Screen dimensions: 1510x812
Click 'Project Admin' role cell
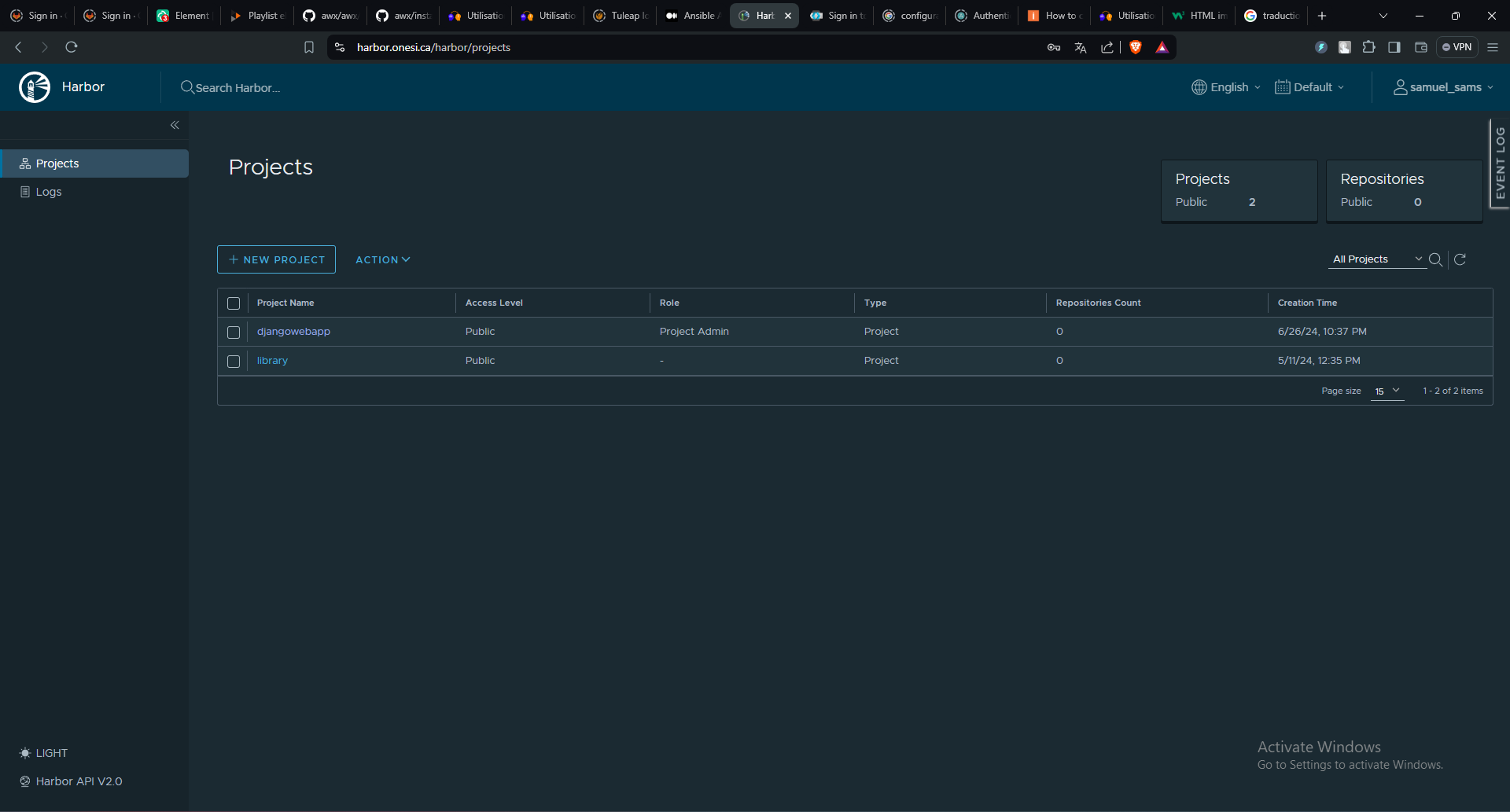point(694,332)
